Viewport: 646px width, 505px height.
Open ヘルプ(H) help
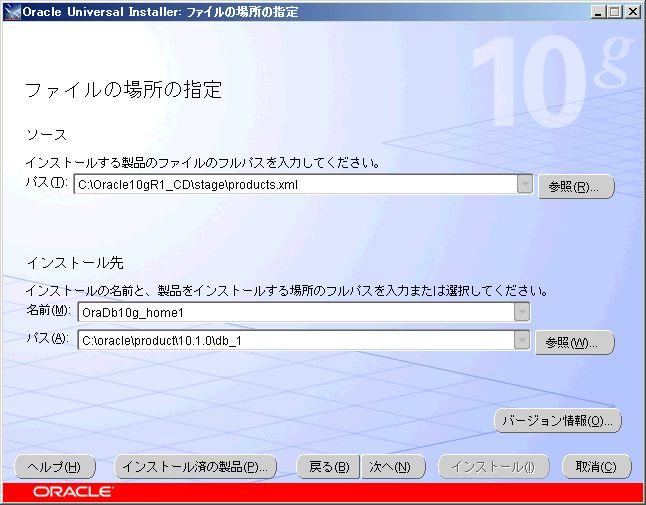(55, 467)
